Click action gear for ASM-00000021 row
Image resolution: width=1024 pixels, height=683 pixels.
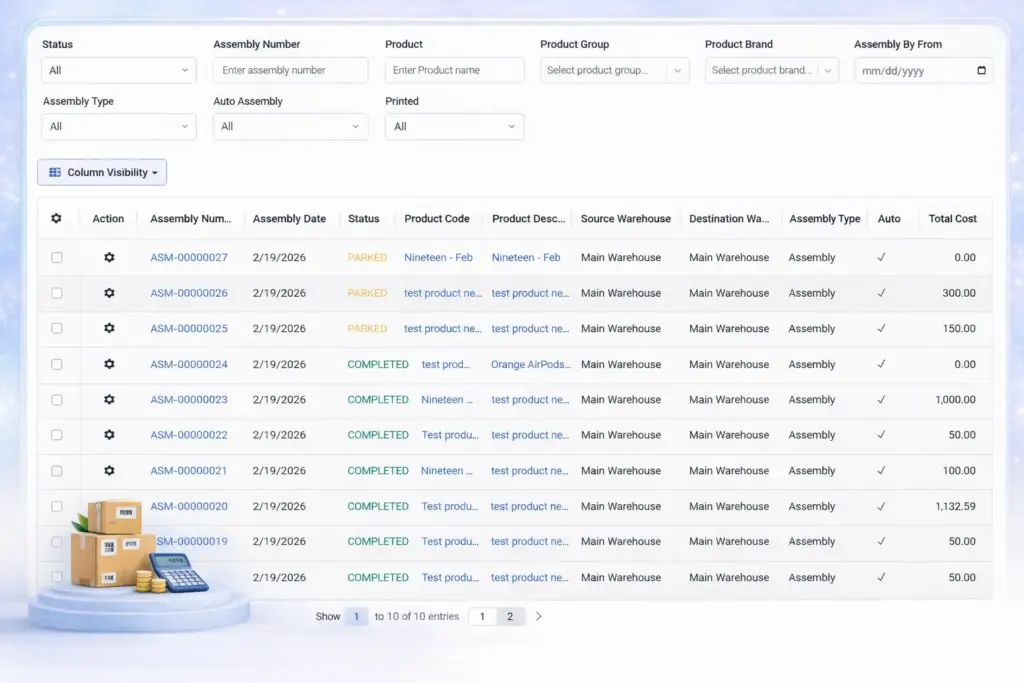tap(109, 471)
